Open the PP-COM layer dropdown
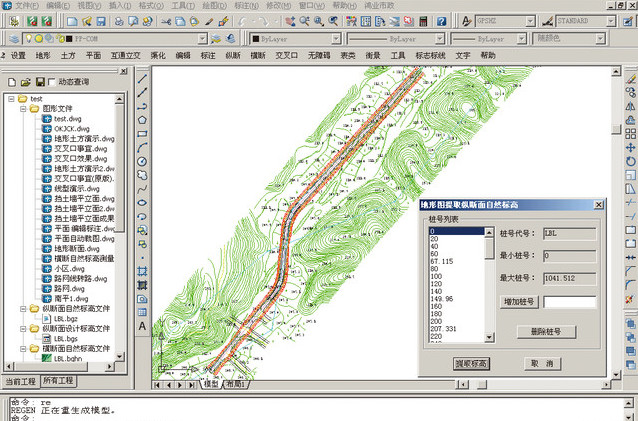Screen dimensions: 638x421 [x=202, y=39]
